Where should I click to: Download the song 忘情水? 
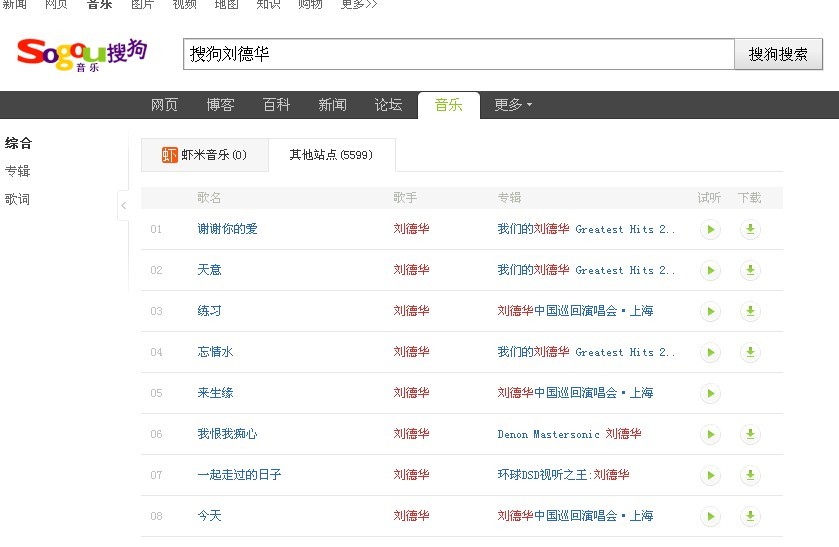750,352
